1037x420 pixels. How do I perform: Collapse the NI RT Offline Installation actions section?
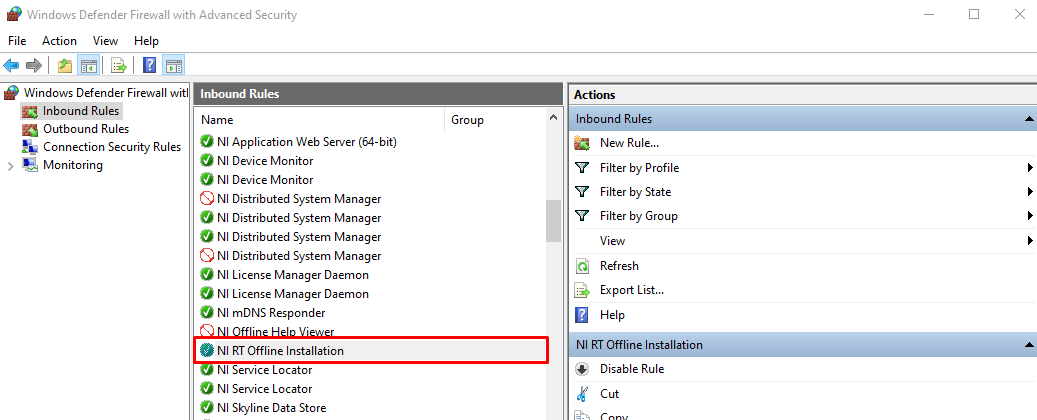(x=1029, y=345)
